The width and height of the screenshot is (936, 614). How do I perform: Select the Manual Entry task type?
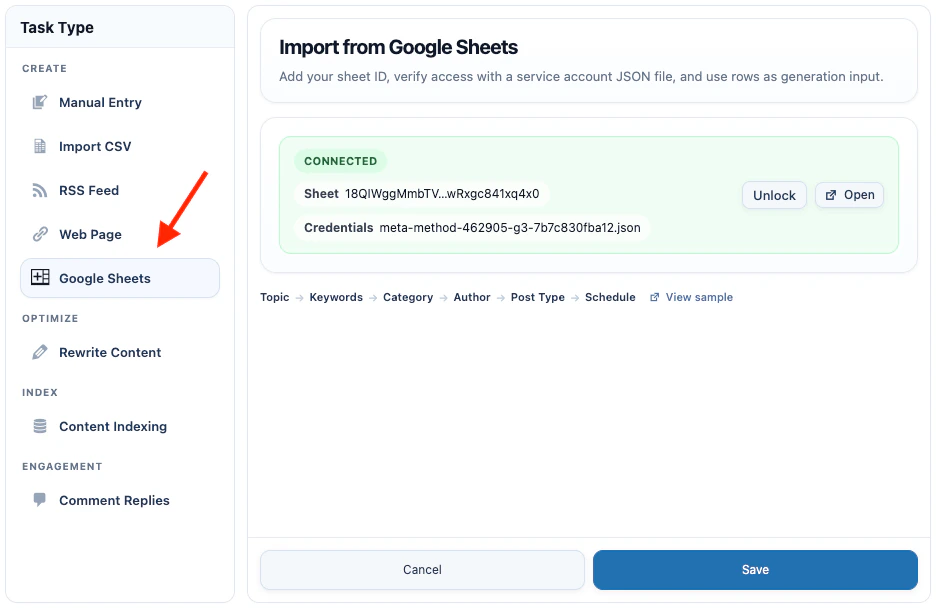pyautogui.click(x=120, y=103)
